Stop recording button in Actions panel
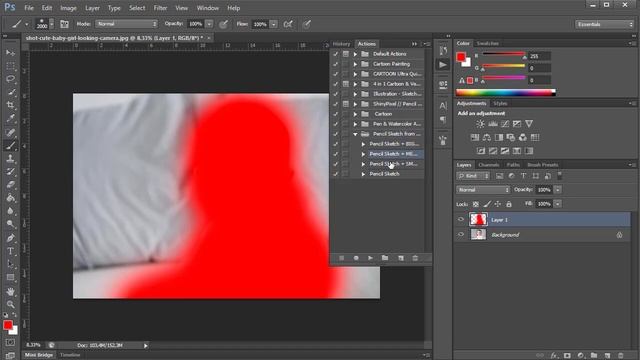640x360 pixels. (x=342, y=258)
